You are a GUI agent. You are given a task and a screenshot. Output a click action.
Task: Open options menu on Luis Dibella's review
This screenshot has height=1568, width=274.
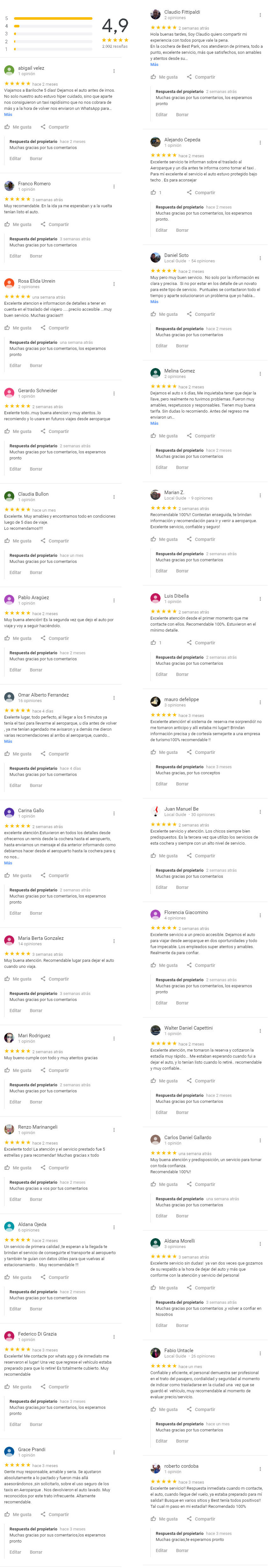pyautogui.click(x=260, y=599)
